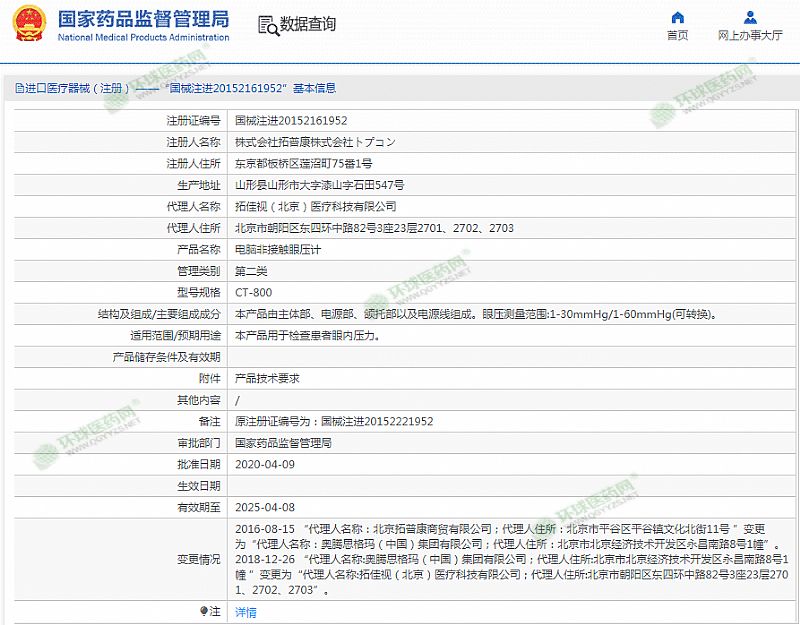
Task: Open the 详情 link
Action: click(245, 611)
